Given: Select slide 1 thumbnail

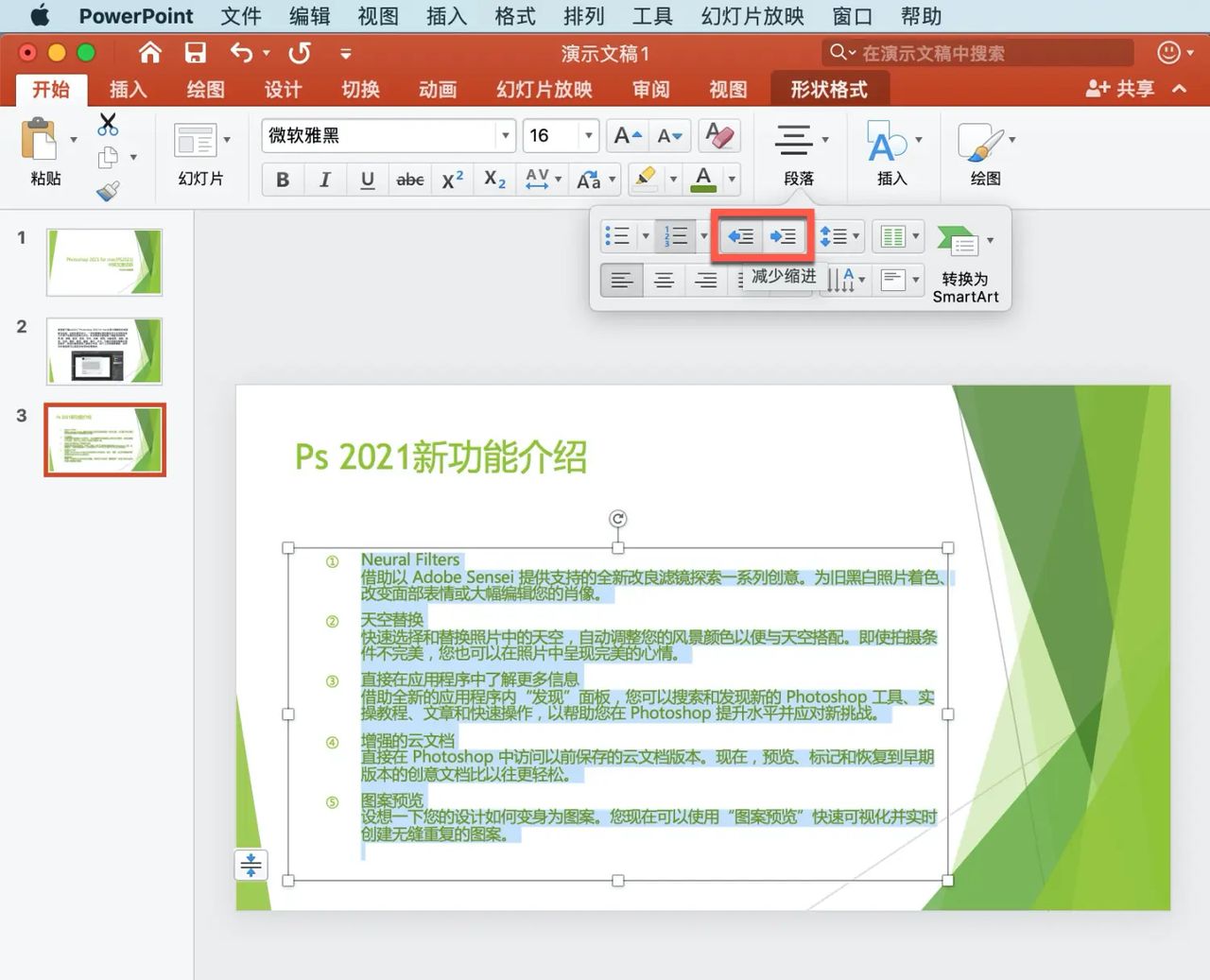Looking at the screenshot, I should [104, 262].
